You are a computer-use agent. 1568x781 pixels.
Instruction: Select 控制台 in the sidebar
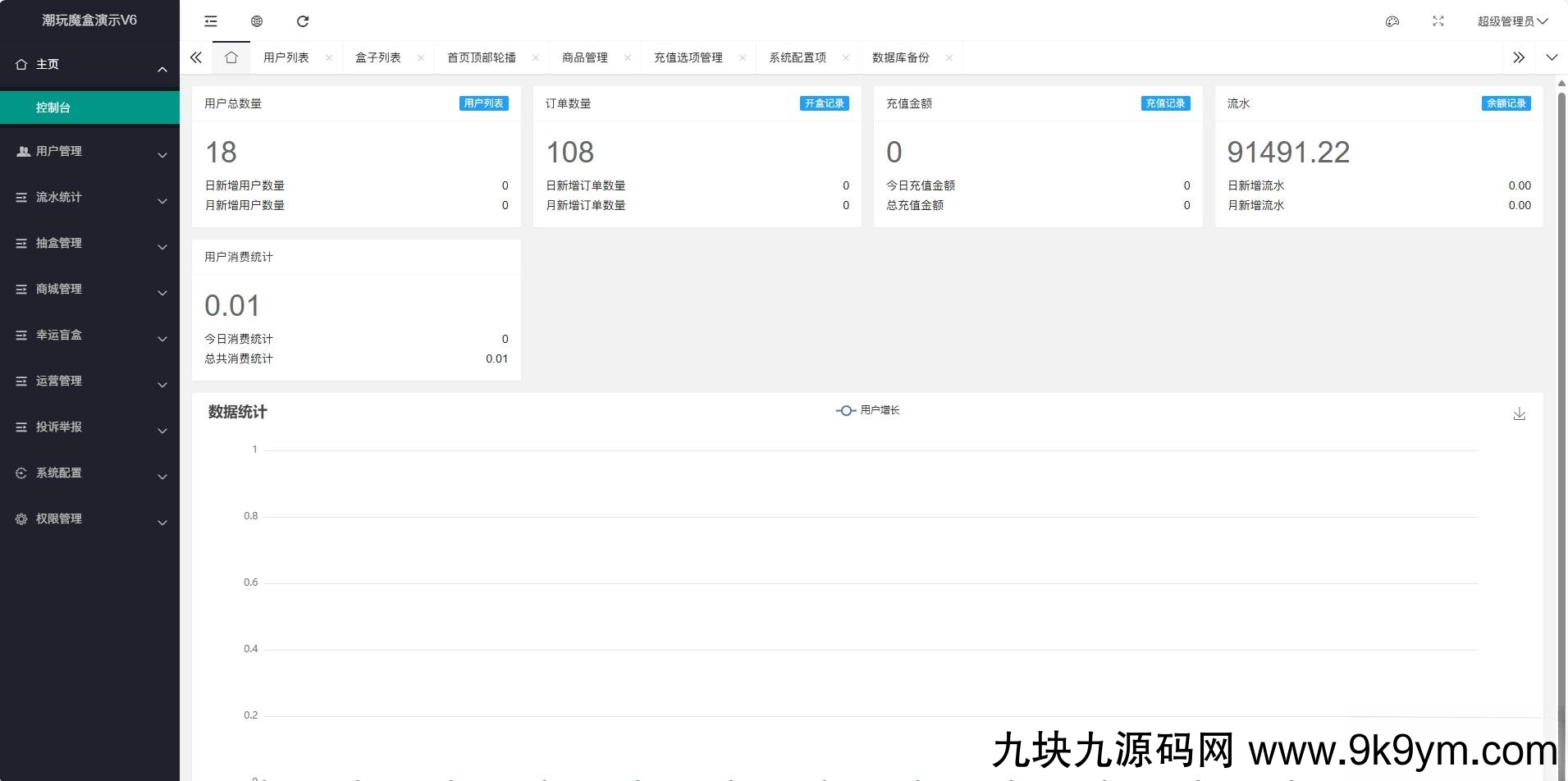[x=53, y=107]
